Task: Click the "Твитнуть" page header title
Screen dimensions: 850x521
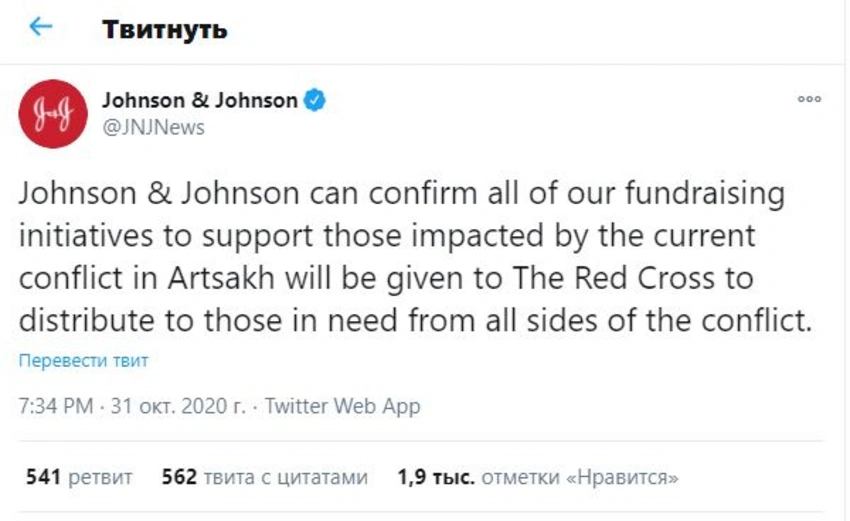Action: click(x=164, y=29)
